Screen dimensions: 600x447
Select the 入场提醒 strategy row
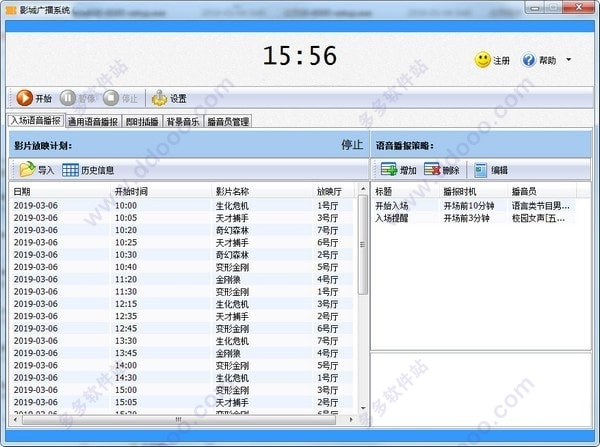[x=474, y=218]
